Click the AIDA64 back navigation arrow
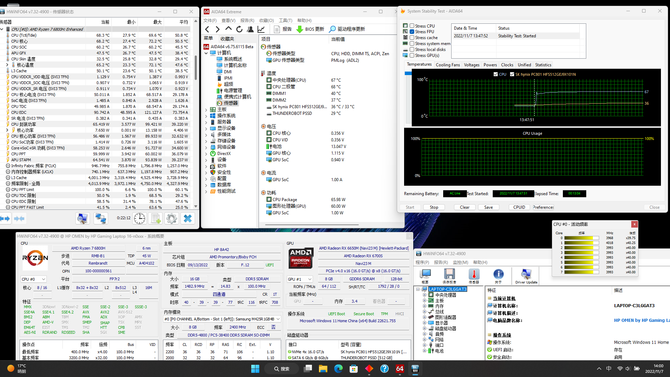670x377 pixels. 207,29
